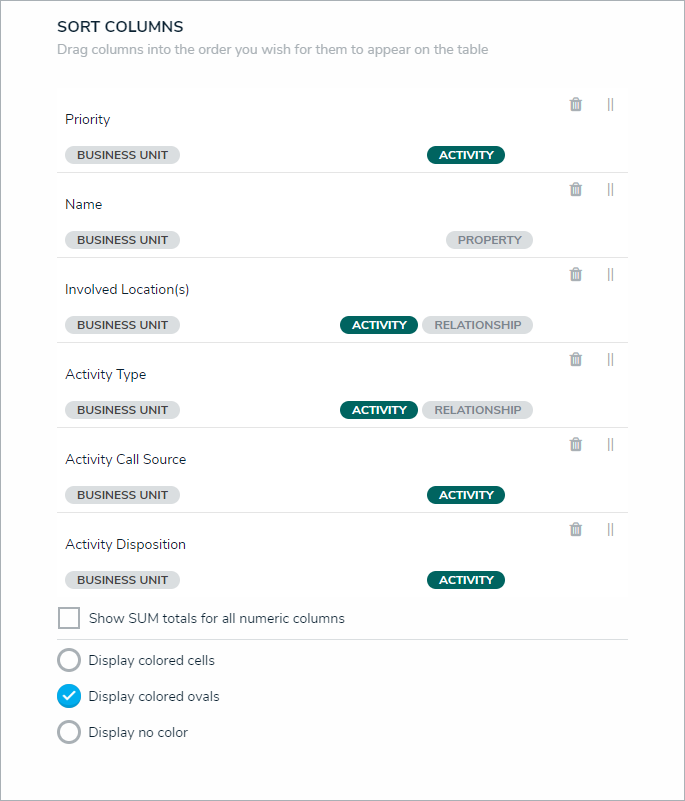This screenshot has width=685, height=801.
Task: Select Display colored ovals option
Action: pyautogui.click(x=69, y=696)
